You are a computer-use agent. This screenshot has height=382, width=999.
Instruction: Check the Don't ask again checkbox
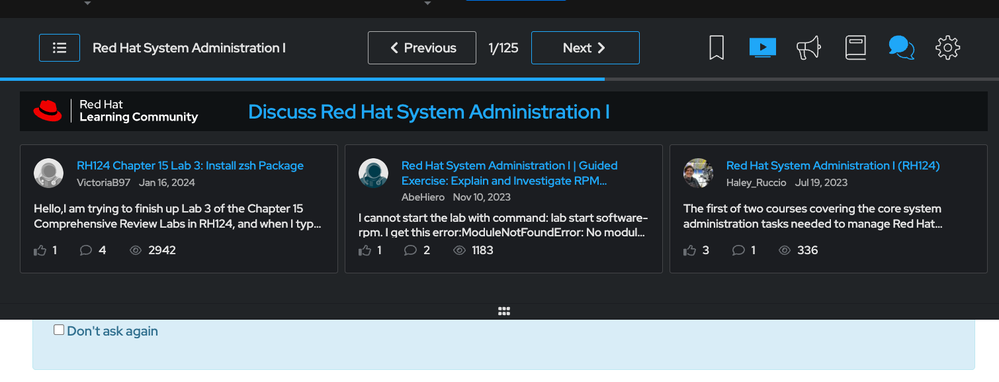point(59,330)
